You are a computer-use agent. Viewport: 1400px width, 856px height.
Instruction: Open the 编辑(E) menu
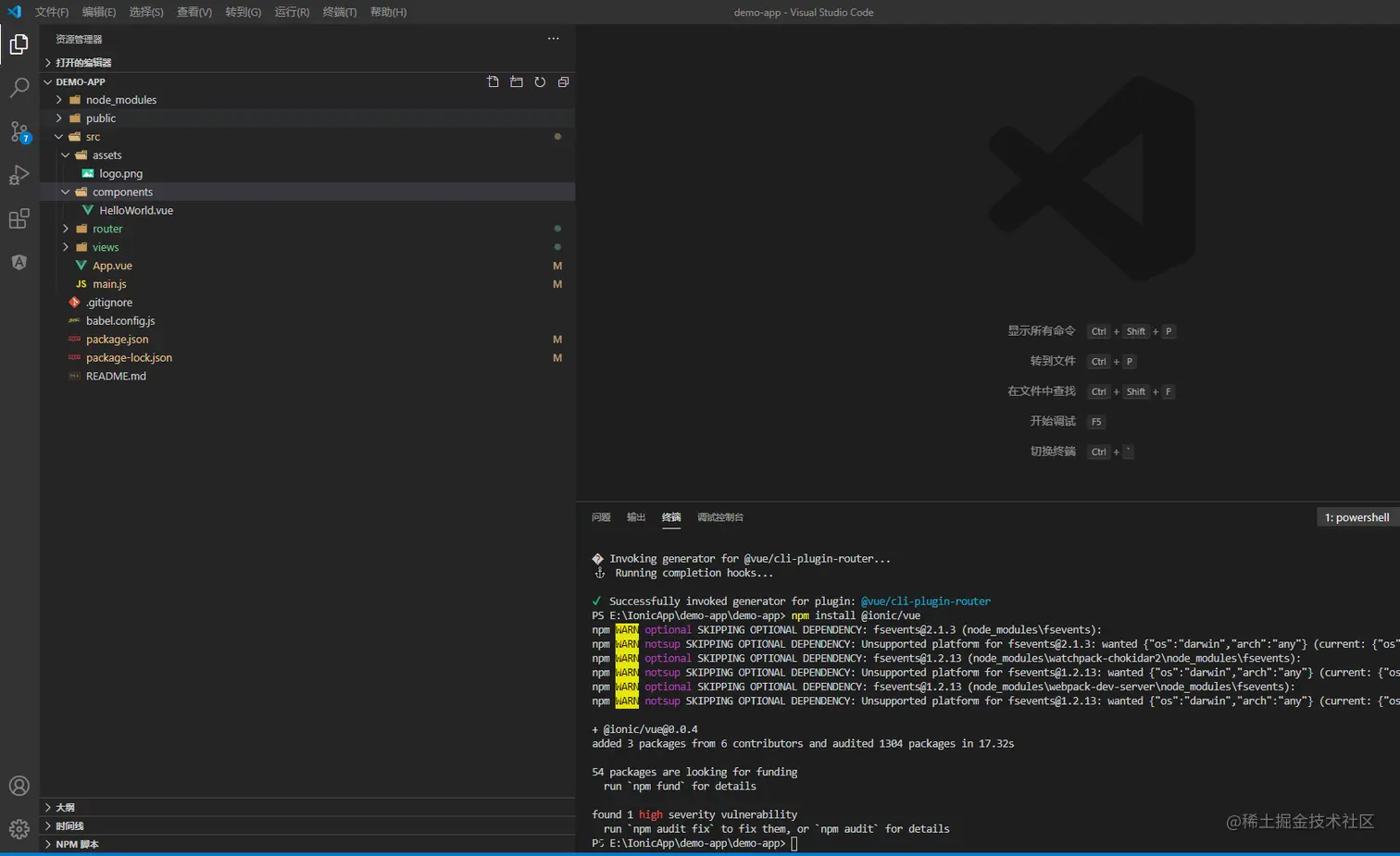tap(99, 12)
